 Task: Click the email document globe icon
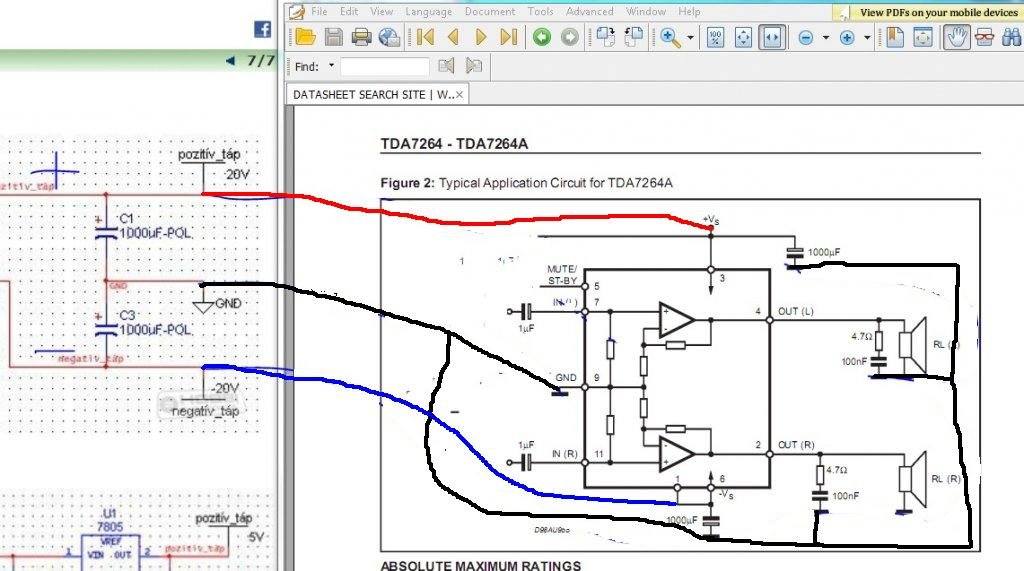(x=390, y=37)
